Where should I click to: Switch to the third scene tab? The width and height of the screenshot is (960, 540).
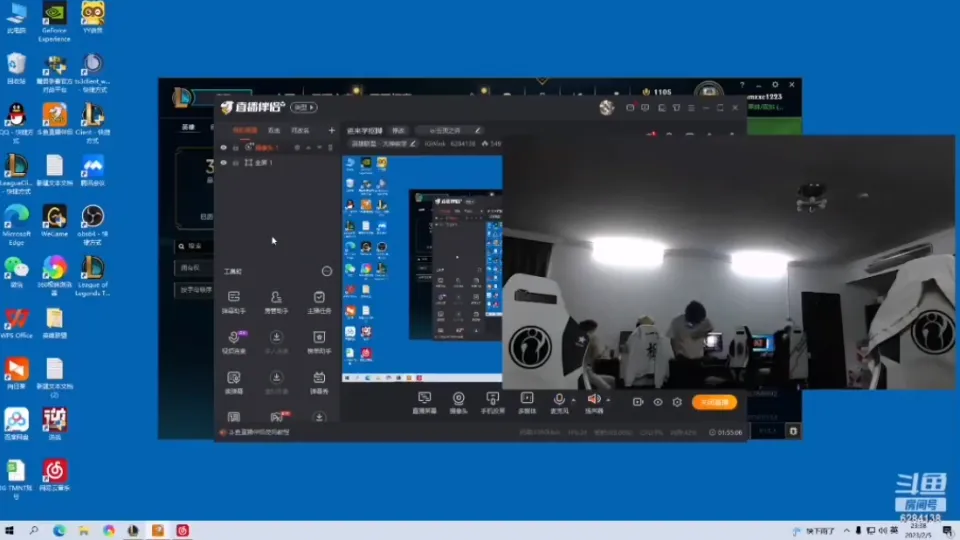click(x=300, y=130)
